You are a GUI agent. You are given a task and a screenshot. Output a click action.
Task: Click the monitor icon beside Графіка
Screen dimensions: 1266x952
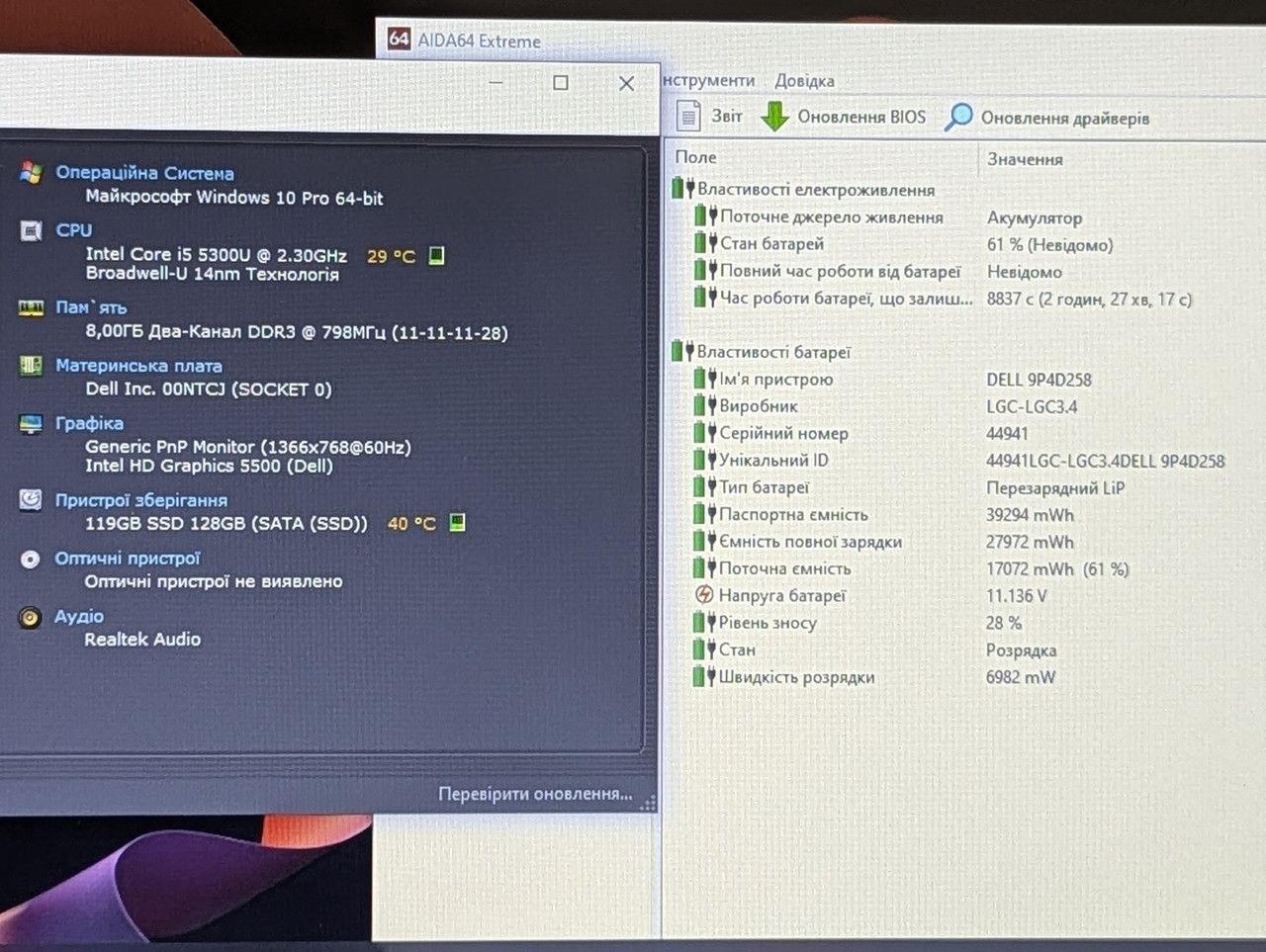[31, 424]
